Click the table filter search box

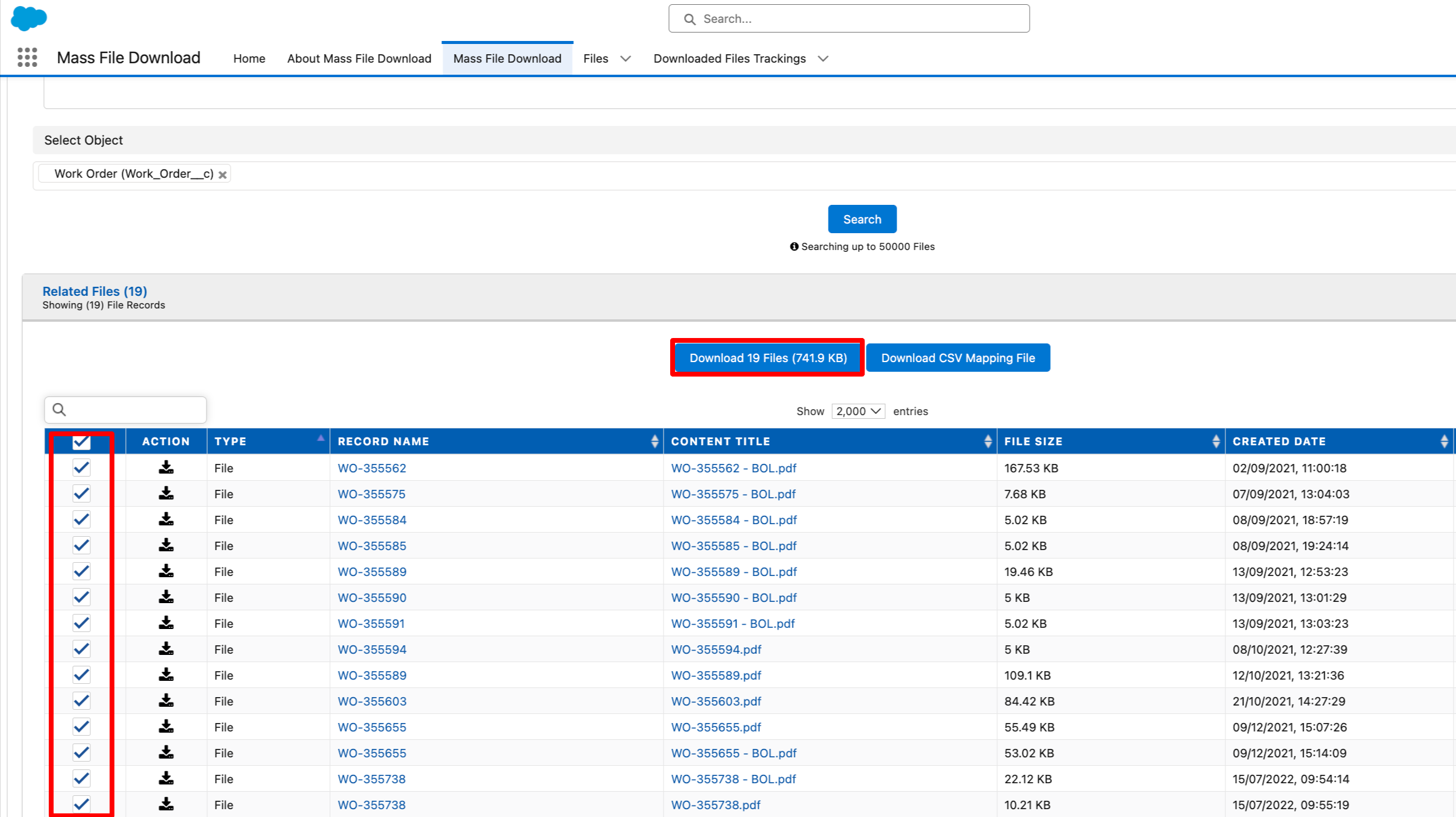125,410
